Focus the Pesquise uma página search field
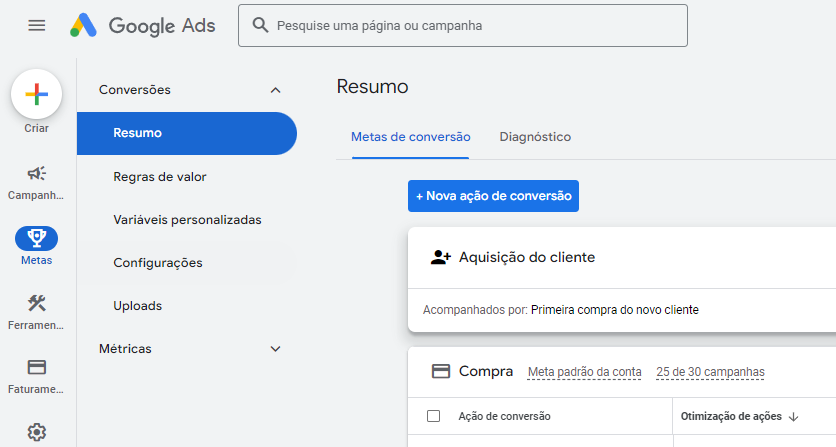Screen dimensions: 836x447 click(463, 26)
